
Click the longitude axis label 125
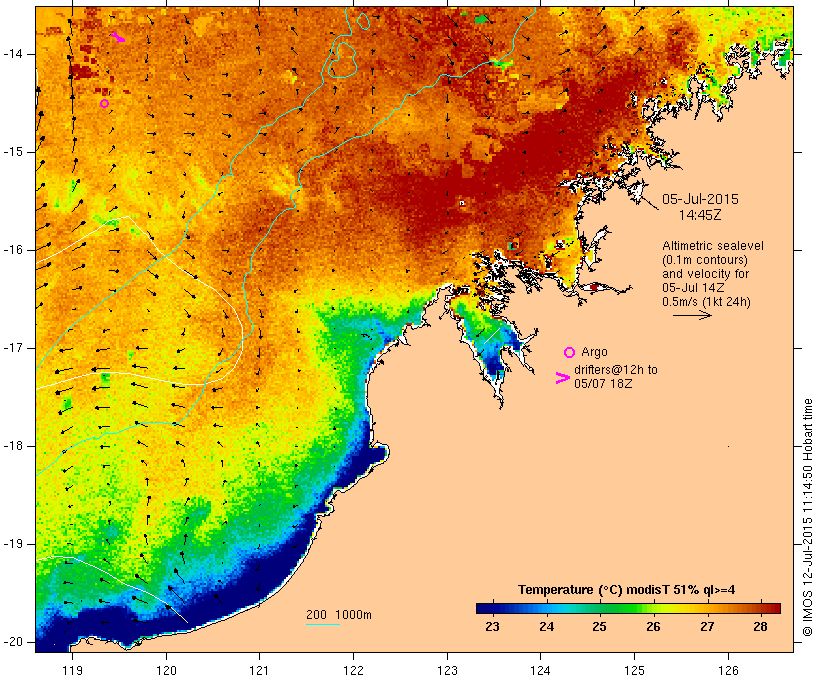pyautogui.click(x=634, y=671)
